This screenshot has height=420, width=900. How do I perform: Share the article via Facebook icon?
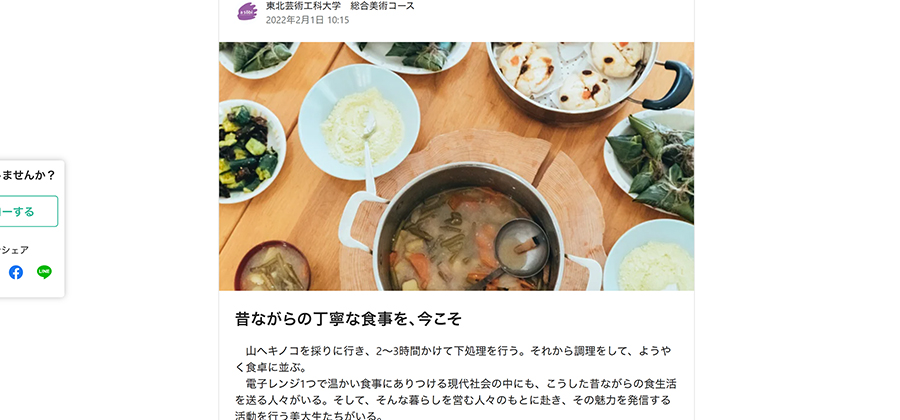16,273
